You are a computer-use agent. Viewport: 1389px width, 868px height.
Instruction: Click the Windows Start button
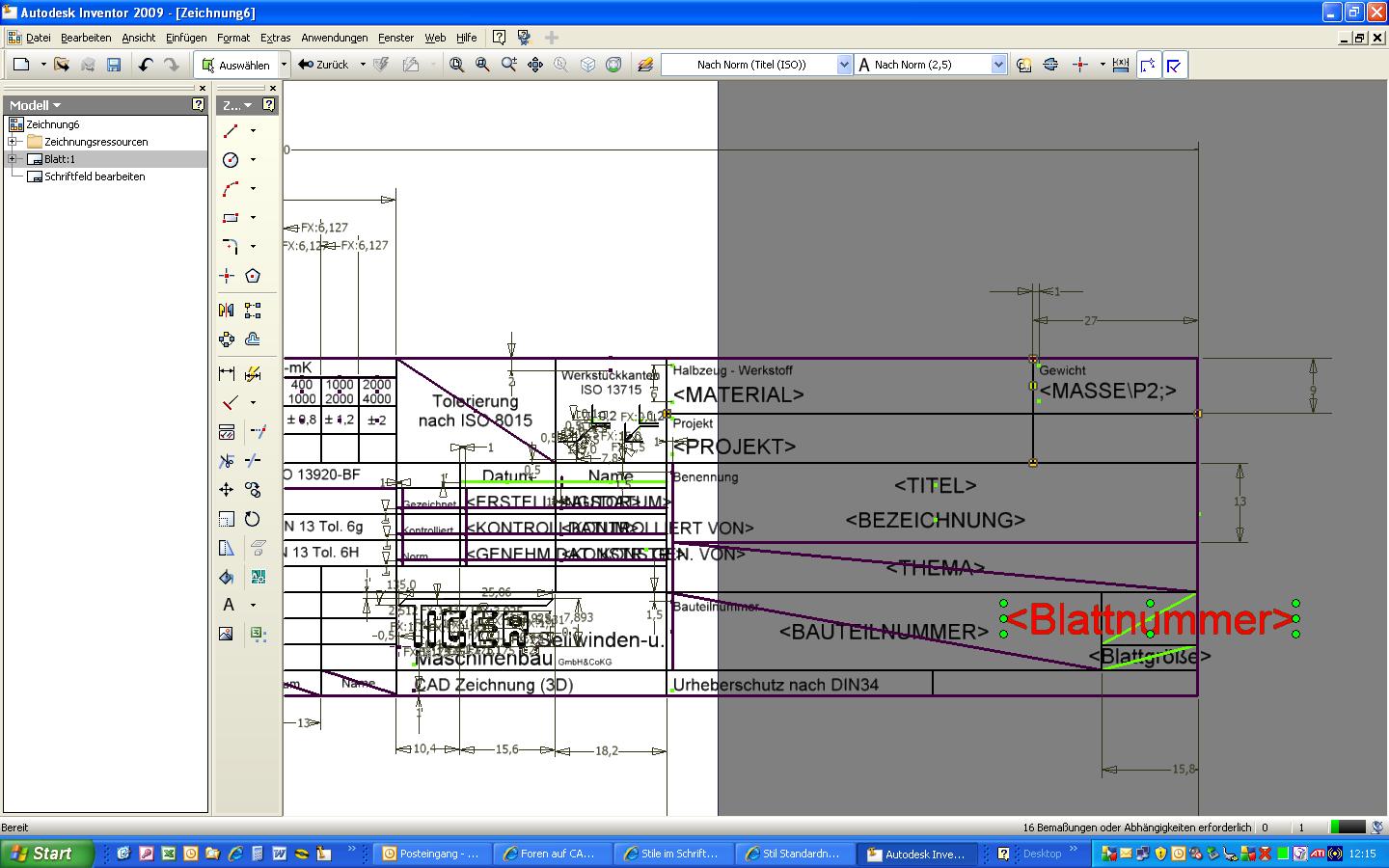47,854
